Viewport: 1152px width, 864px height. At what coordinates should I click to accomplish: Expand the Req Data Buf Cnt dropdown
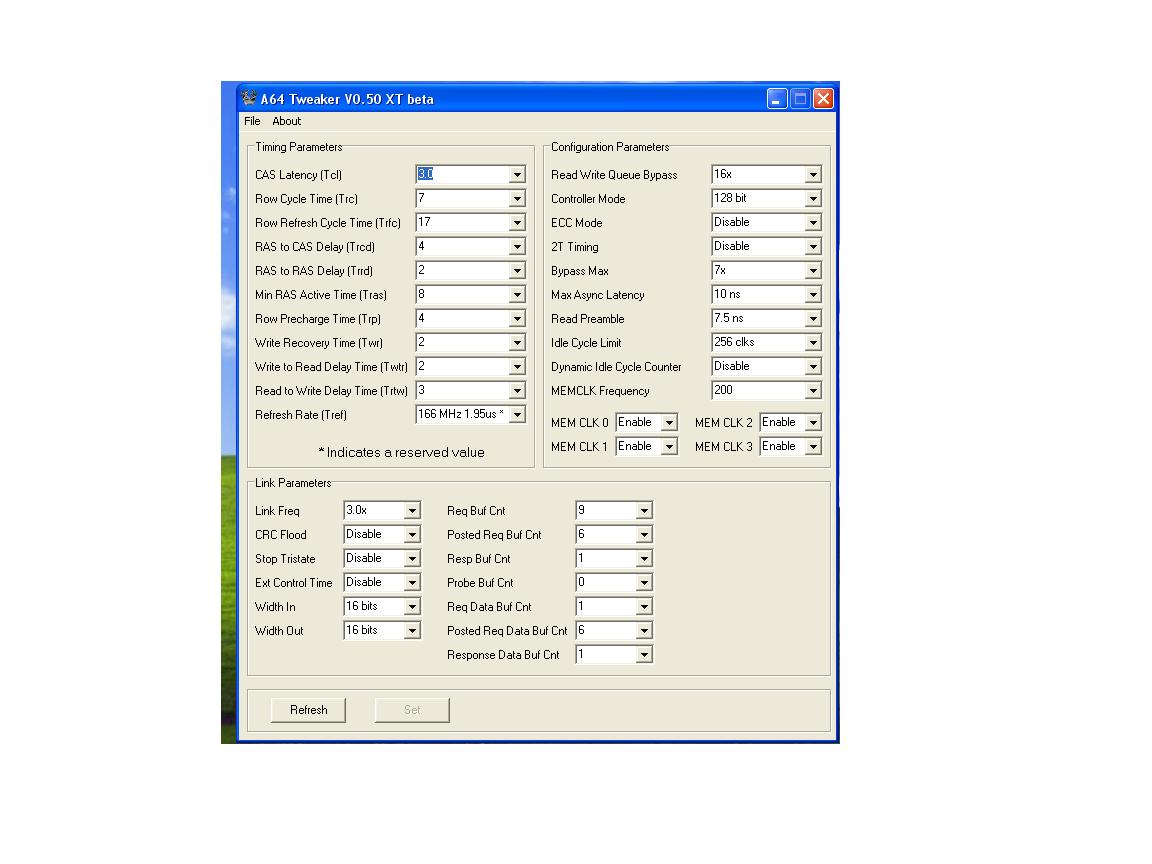tap(644, 607)
